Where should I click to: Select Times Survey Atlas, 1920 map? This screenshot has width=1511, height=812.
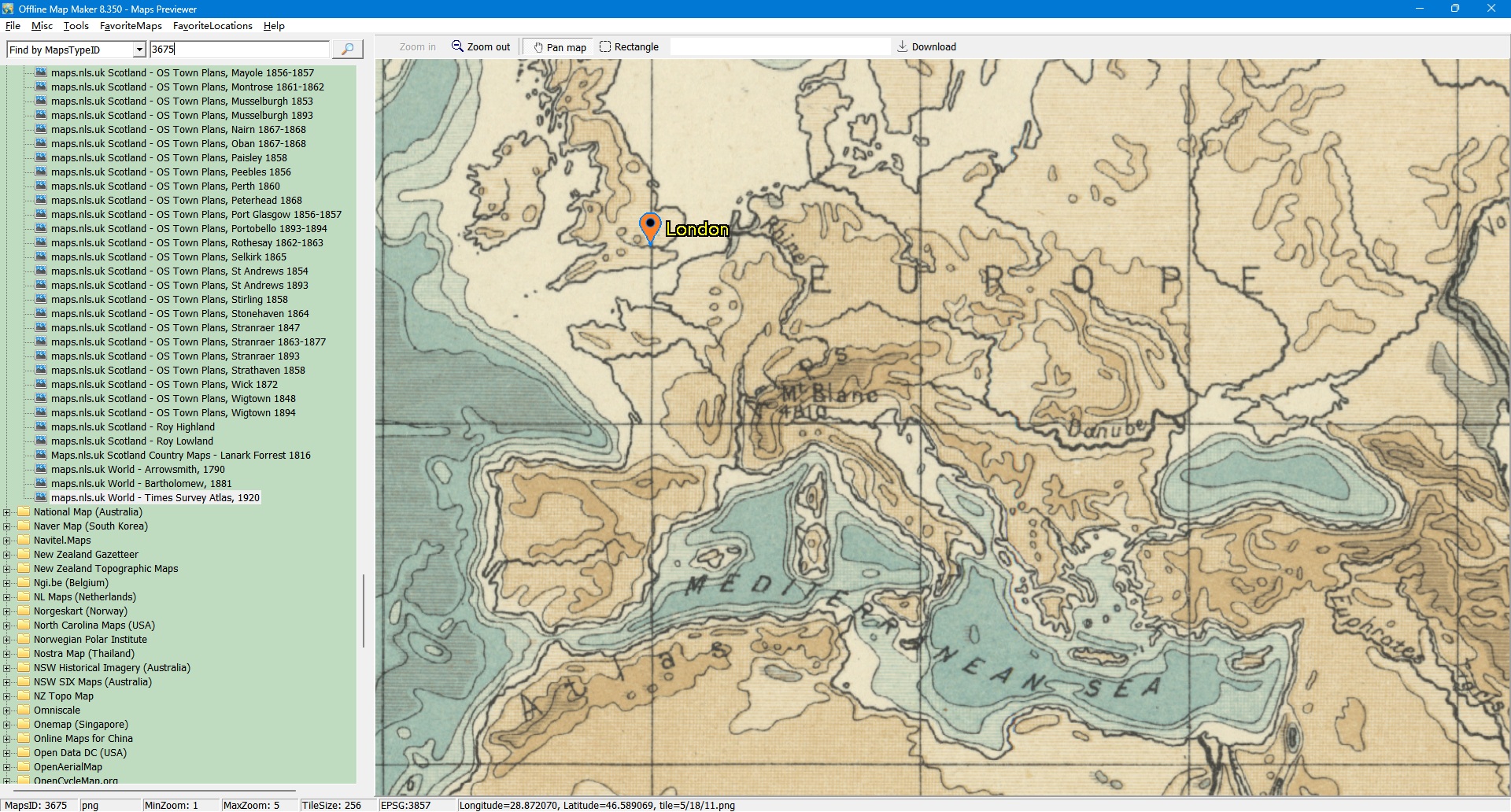click(155, 498)
